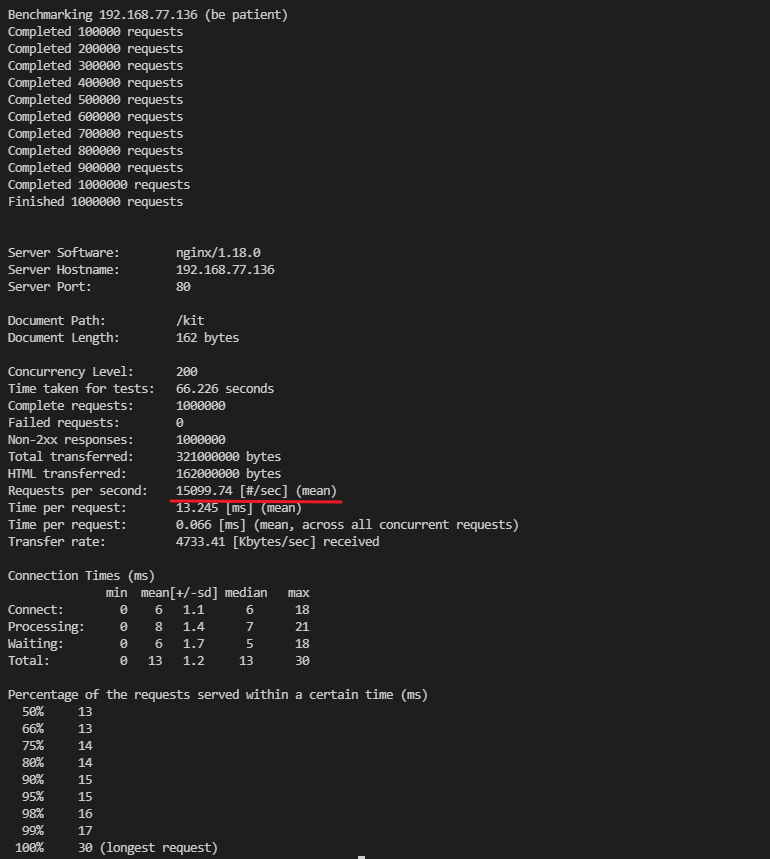Click the Document Length 162 bytes value
This screenshot has height=859, width=770.
[208, 337]
